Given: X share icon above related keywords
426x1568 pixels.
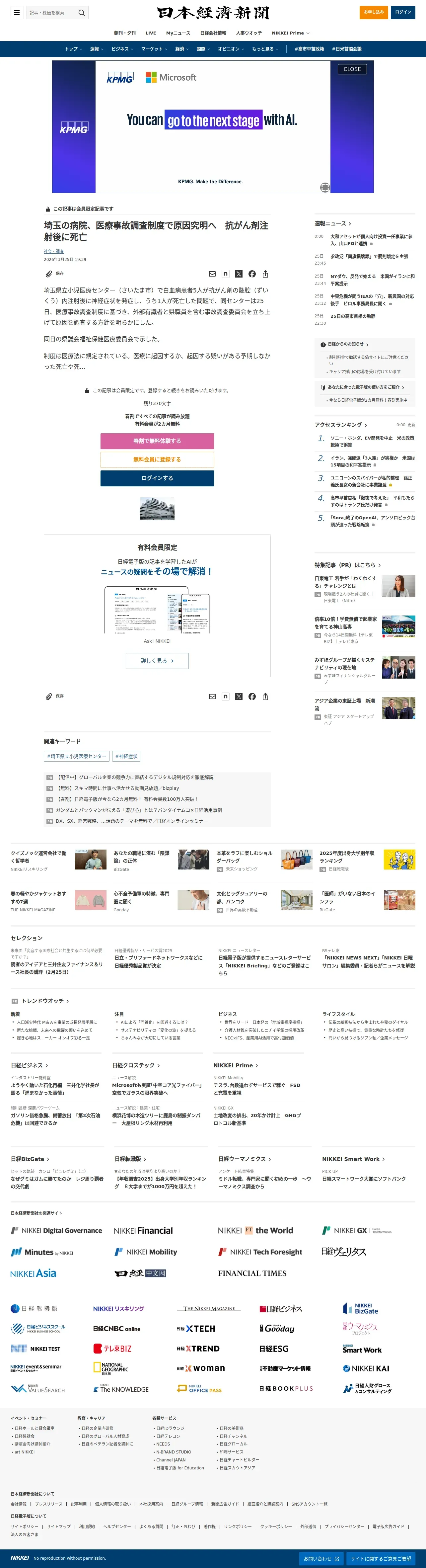Looking at the screenshot, I should [239, 696].
